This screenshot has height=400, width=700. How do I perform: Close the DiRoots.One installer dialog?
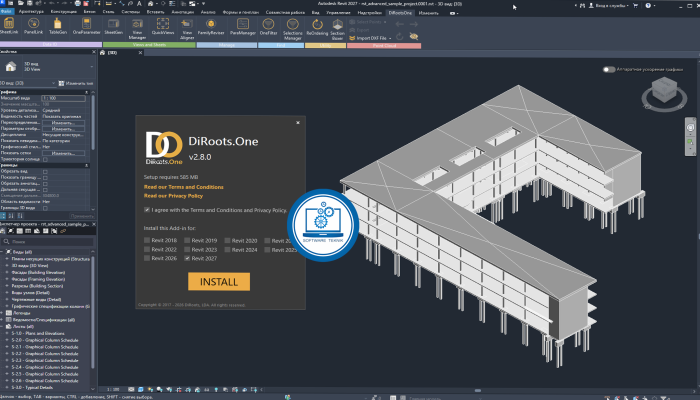[298, 122]
